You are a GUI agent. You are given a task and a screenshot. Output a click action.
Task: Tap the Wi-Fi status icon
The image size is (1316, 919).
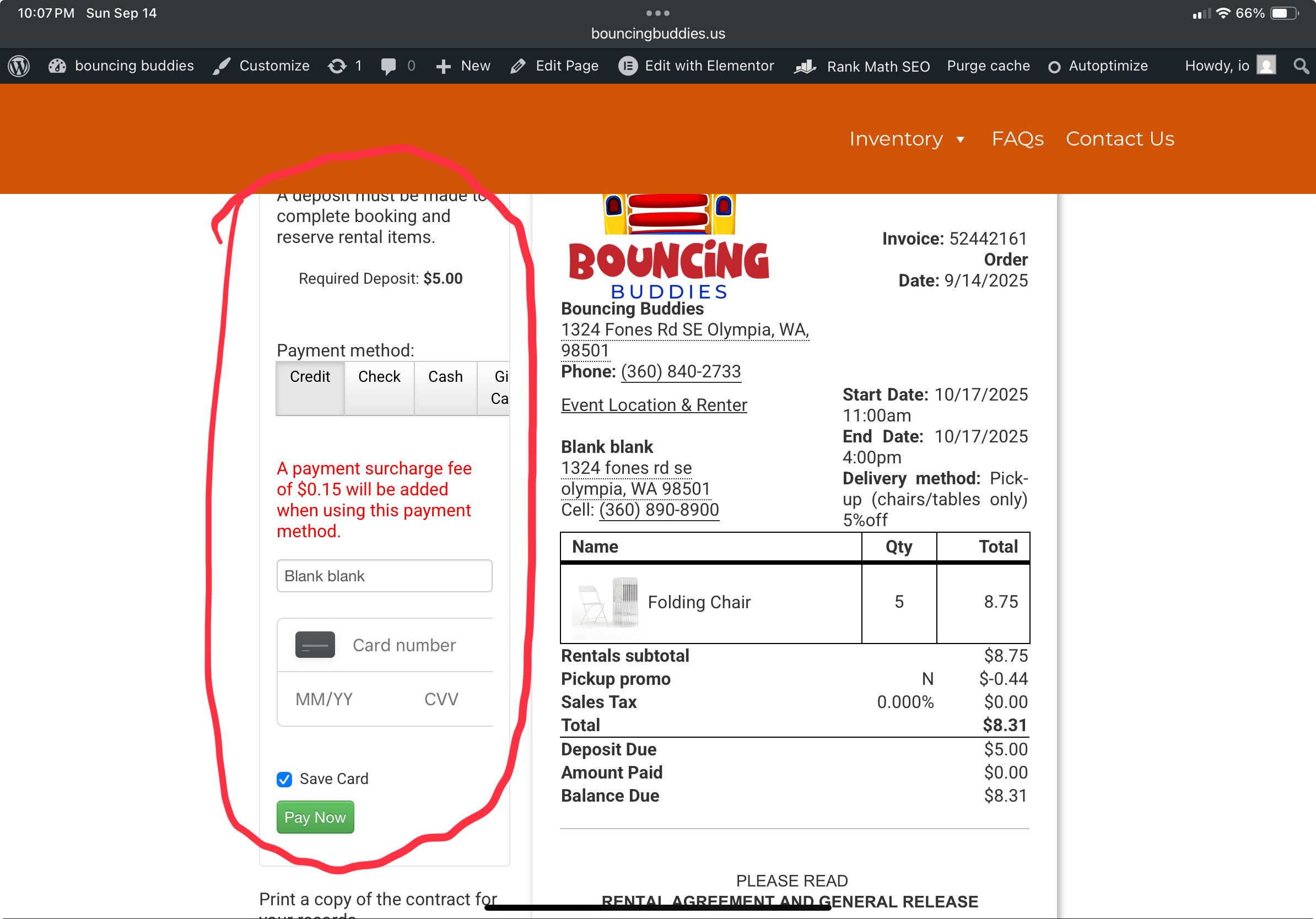click(x=1223, y=13)
